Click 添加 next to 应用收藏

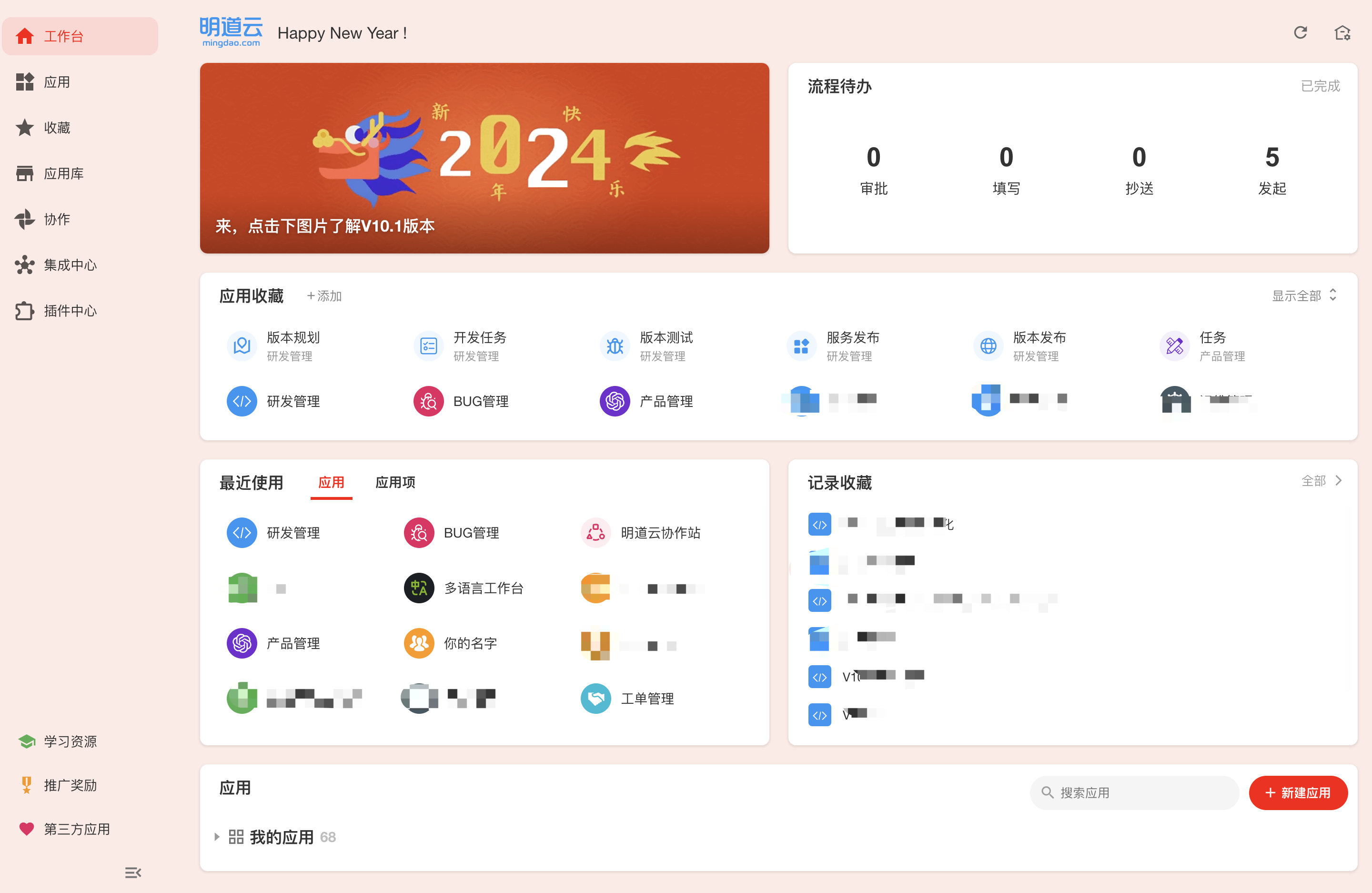[324, 296]
